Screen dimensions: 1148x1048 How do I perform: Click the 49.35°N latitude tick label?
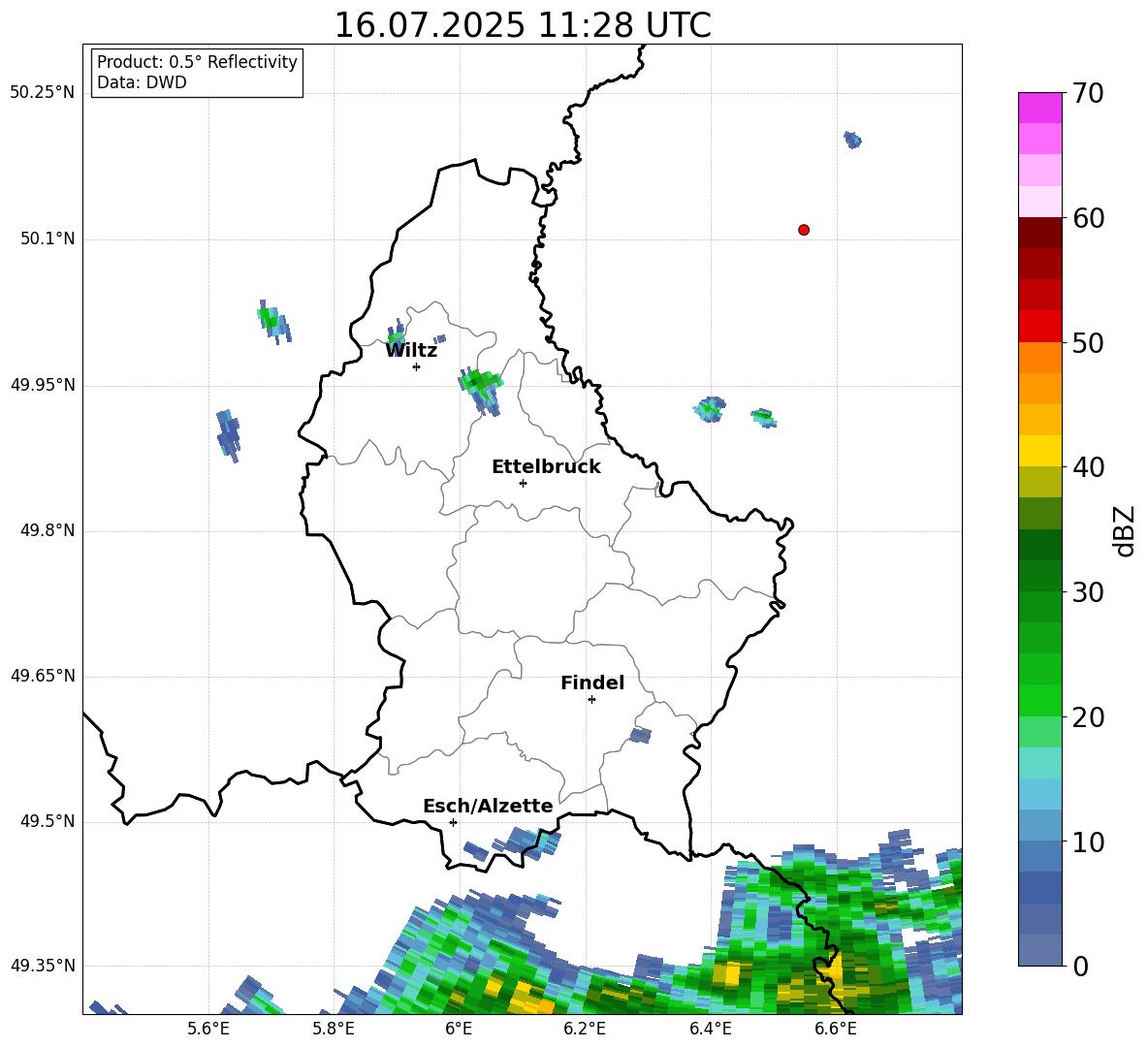coord(43,966)
